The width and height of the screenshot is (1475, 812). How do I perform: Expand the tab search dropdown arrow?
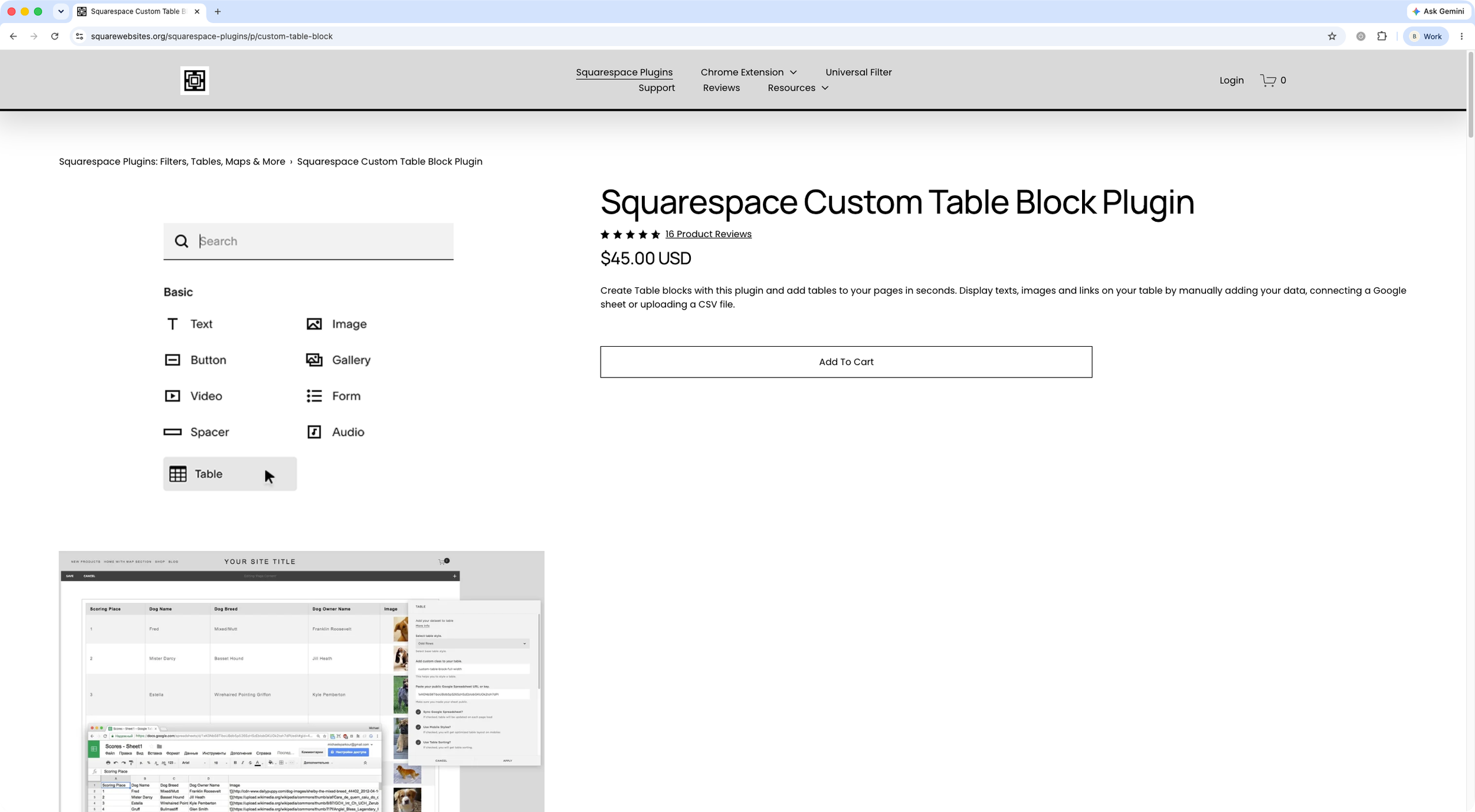coord(61,11)
